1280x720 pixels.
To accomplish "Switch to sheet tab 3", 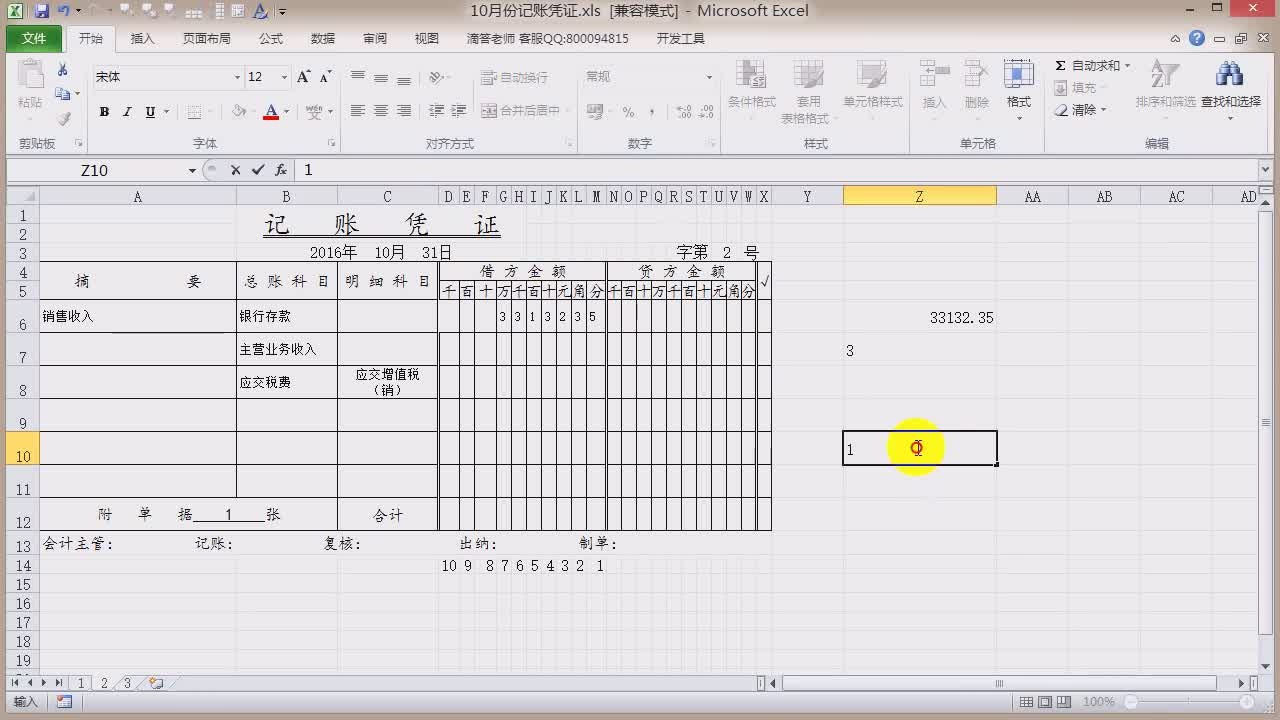I will pyautogui.click(x=128, y=683).
